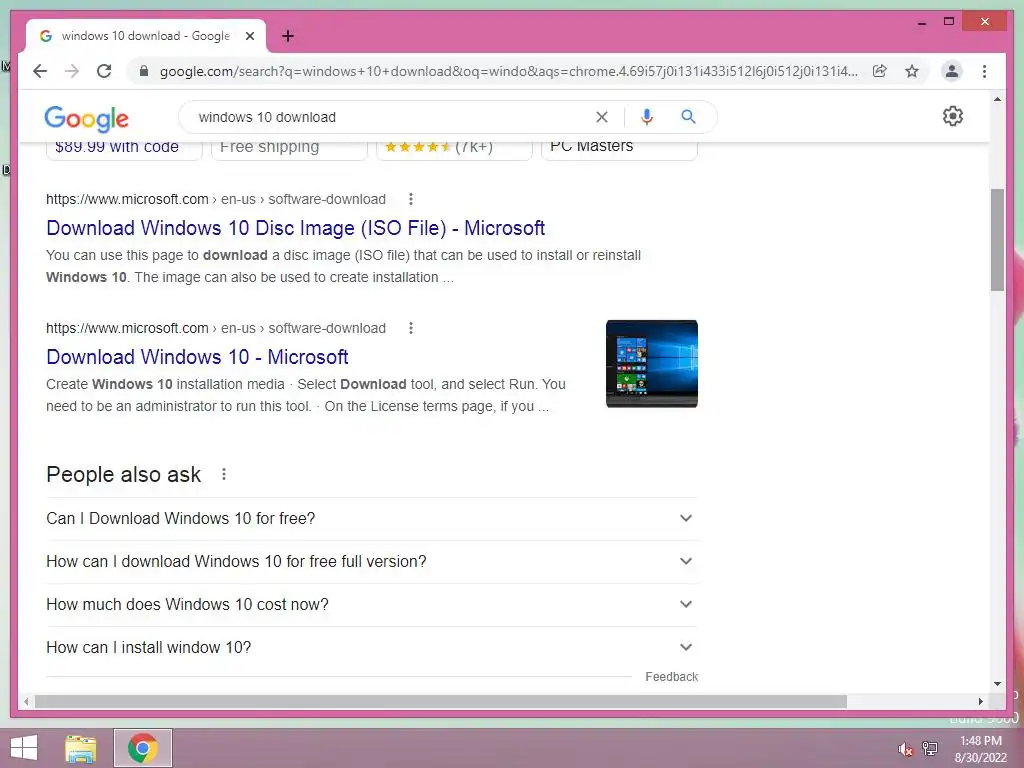The image size is (1024, 768).
Task: Open the Windows Start menu
Action: 24,748
